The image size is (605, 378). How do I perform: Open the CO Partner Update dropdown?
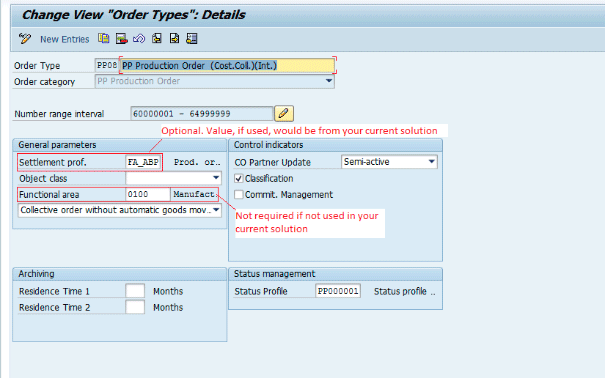[432, 162]
